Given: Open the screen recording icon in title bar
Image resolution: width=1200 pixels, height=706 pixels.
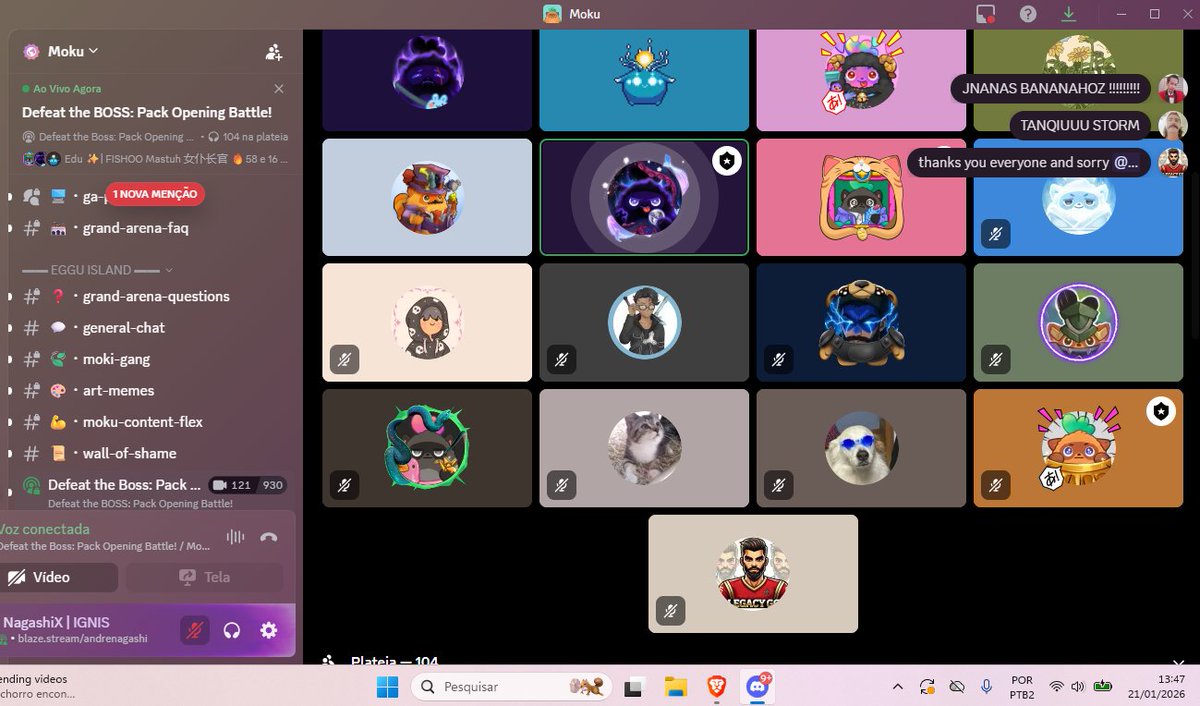Looking at the screenshot, I should [x=986, y=14].
